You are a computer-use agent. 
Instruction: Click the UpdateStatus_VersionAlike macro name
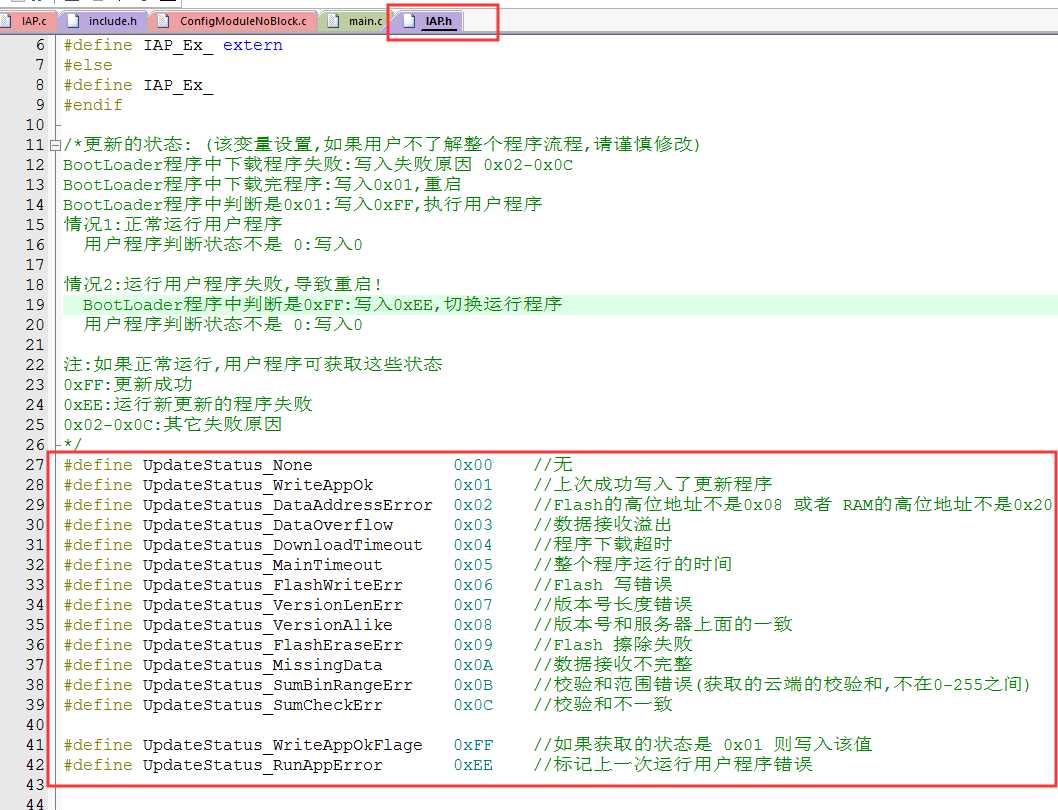[x=268, y=624]
